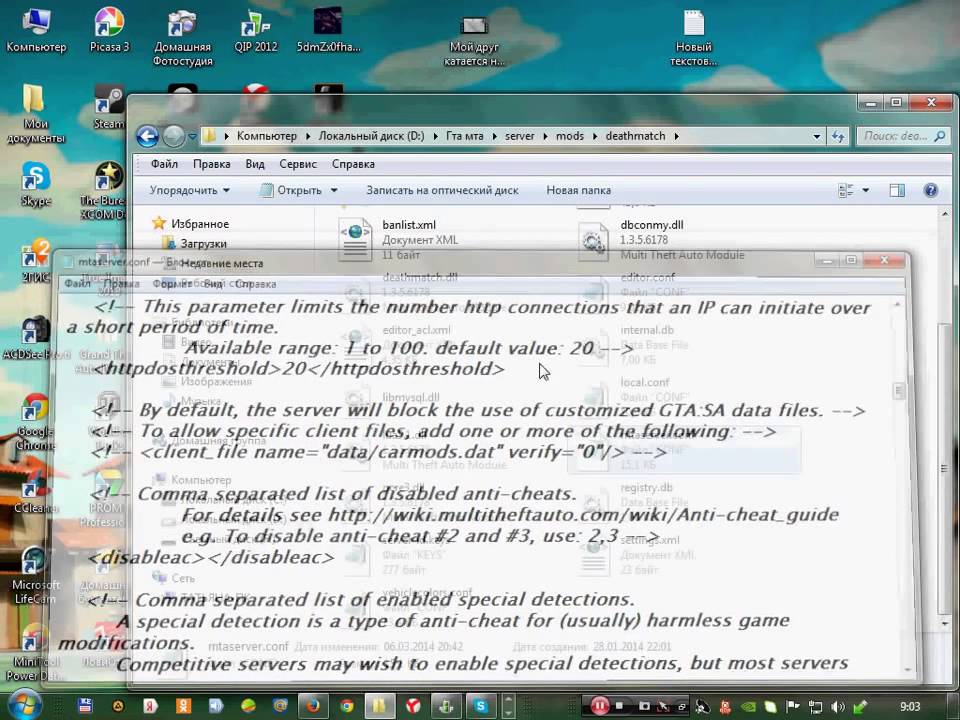Open Skype from the taskbar

click(x=481, y=706)
